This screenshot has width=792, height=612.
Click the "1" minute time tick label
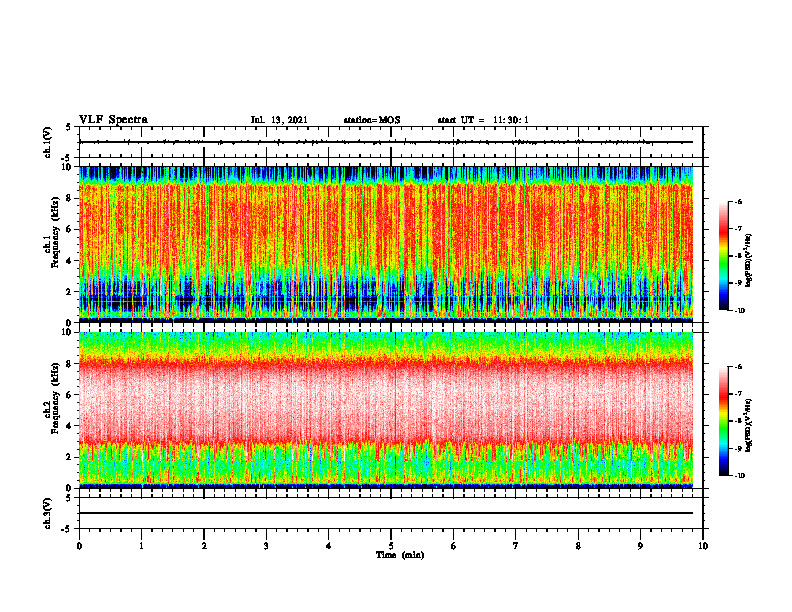tap(141, 546)
